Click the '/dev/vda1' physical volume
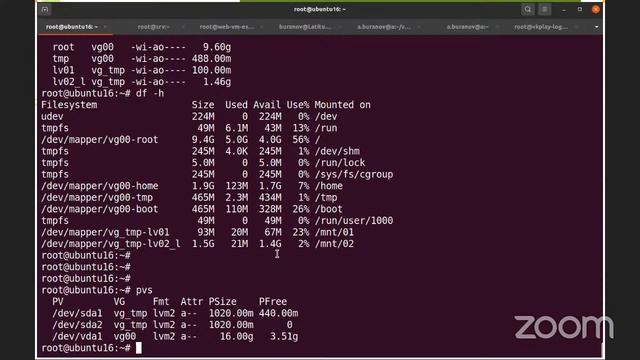Screen dimensions: 640x360 coord(77,336)
